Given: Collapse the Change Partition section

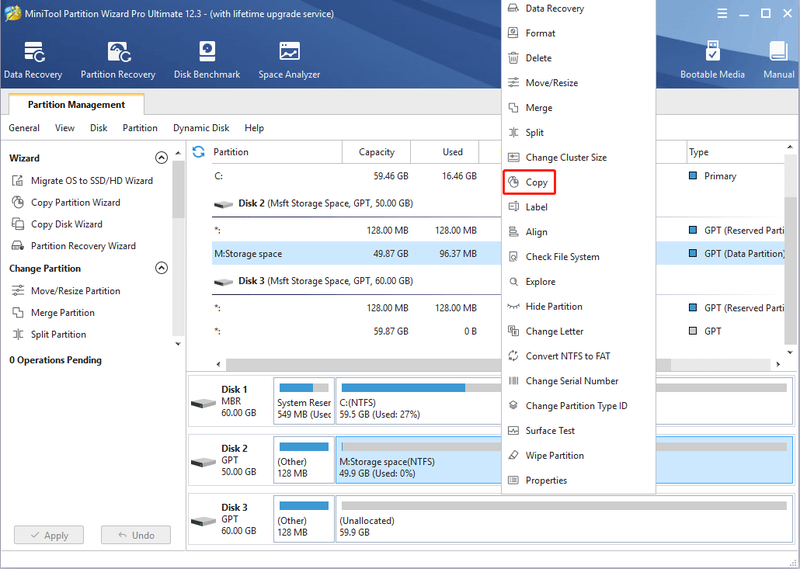Looking at the screenshot, I should pos(161,268).
